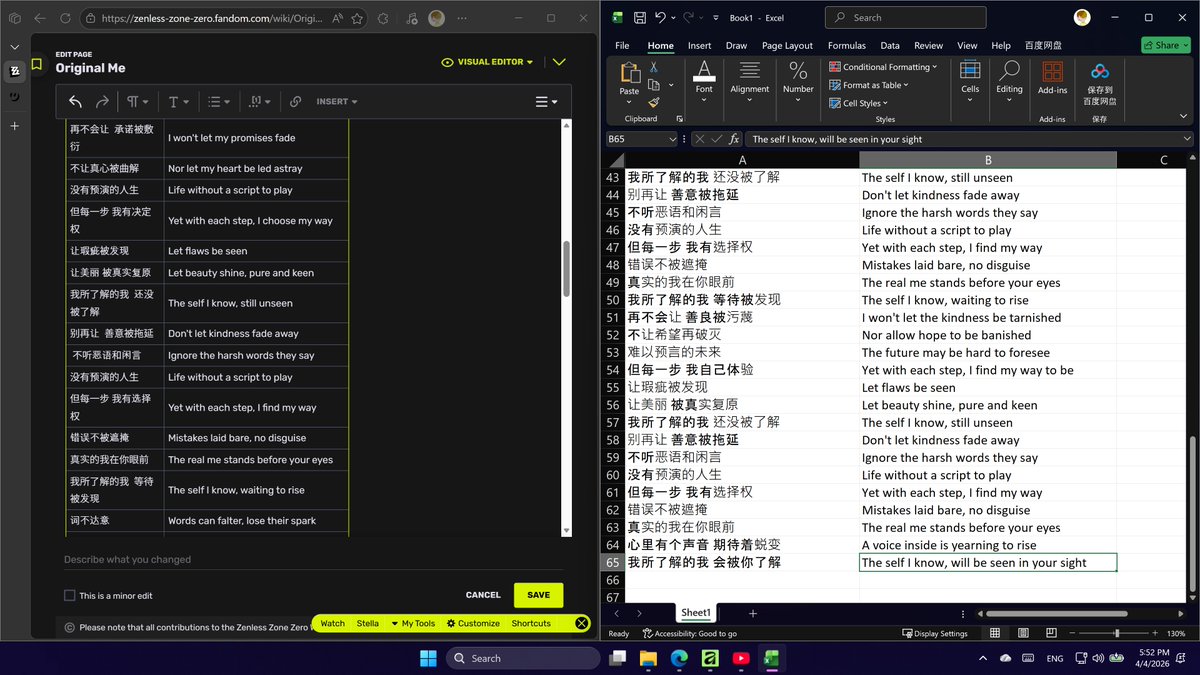This screenshot has width=1200, height=675.
Task: Open the INSERT menu in wiki editor
Action: [336, 102]
